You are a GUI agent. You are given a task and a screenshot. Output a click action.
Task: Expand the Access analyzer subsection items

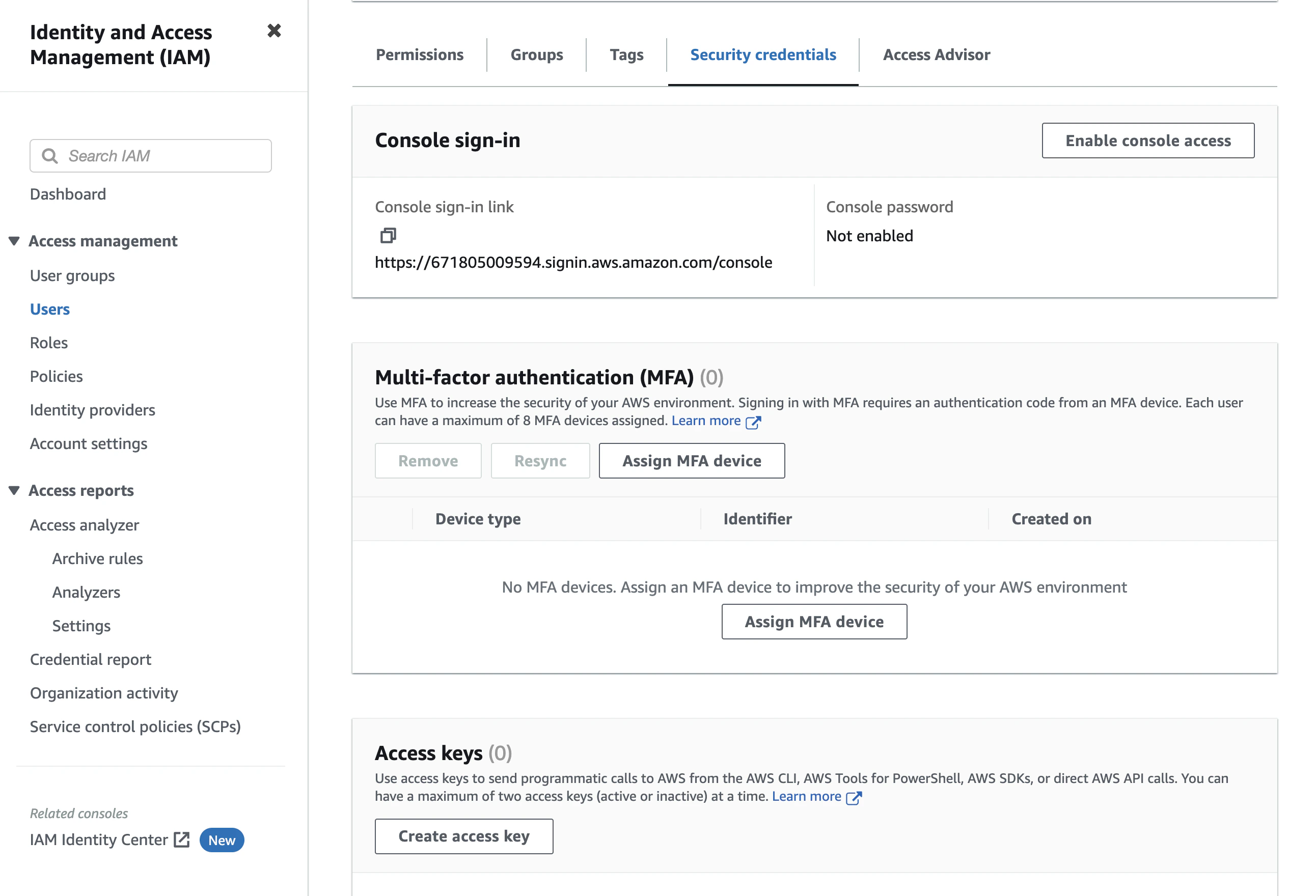coord(84,525)
